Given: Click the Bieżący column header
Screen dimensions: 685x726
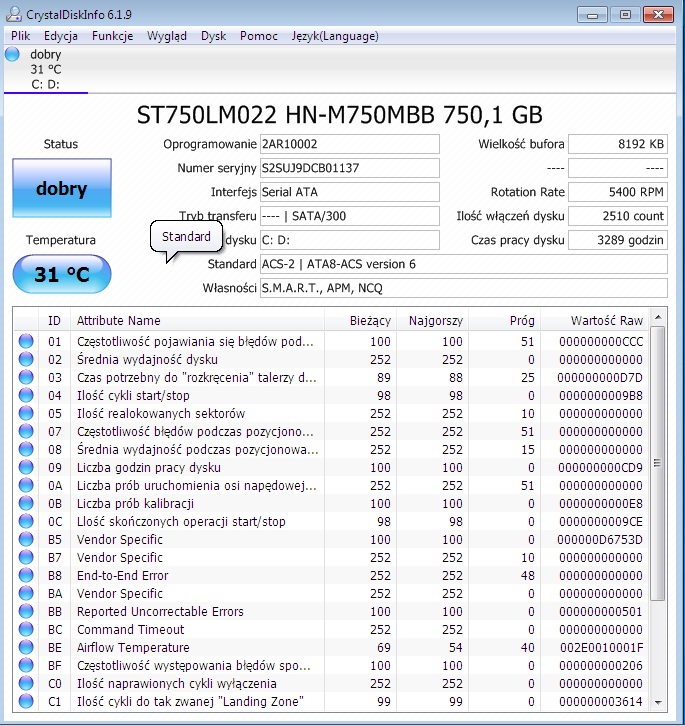Looking at the screenshot, I should pos(360,320).
